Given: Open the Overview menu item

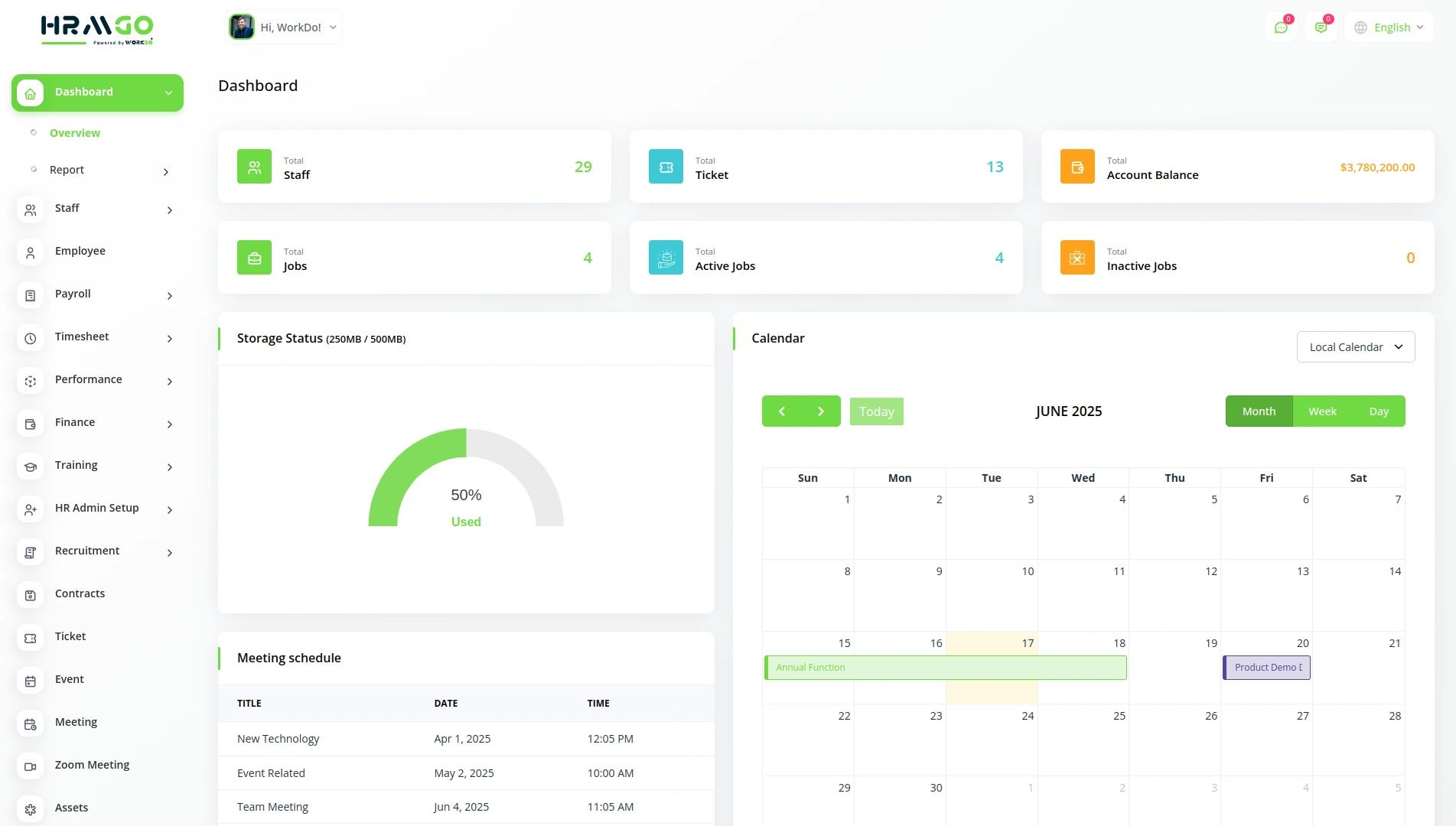Looking at the screenshot, I should click(x=75, y=133).
